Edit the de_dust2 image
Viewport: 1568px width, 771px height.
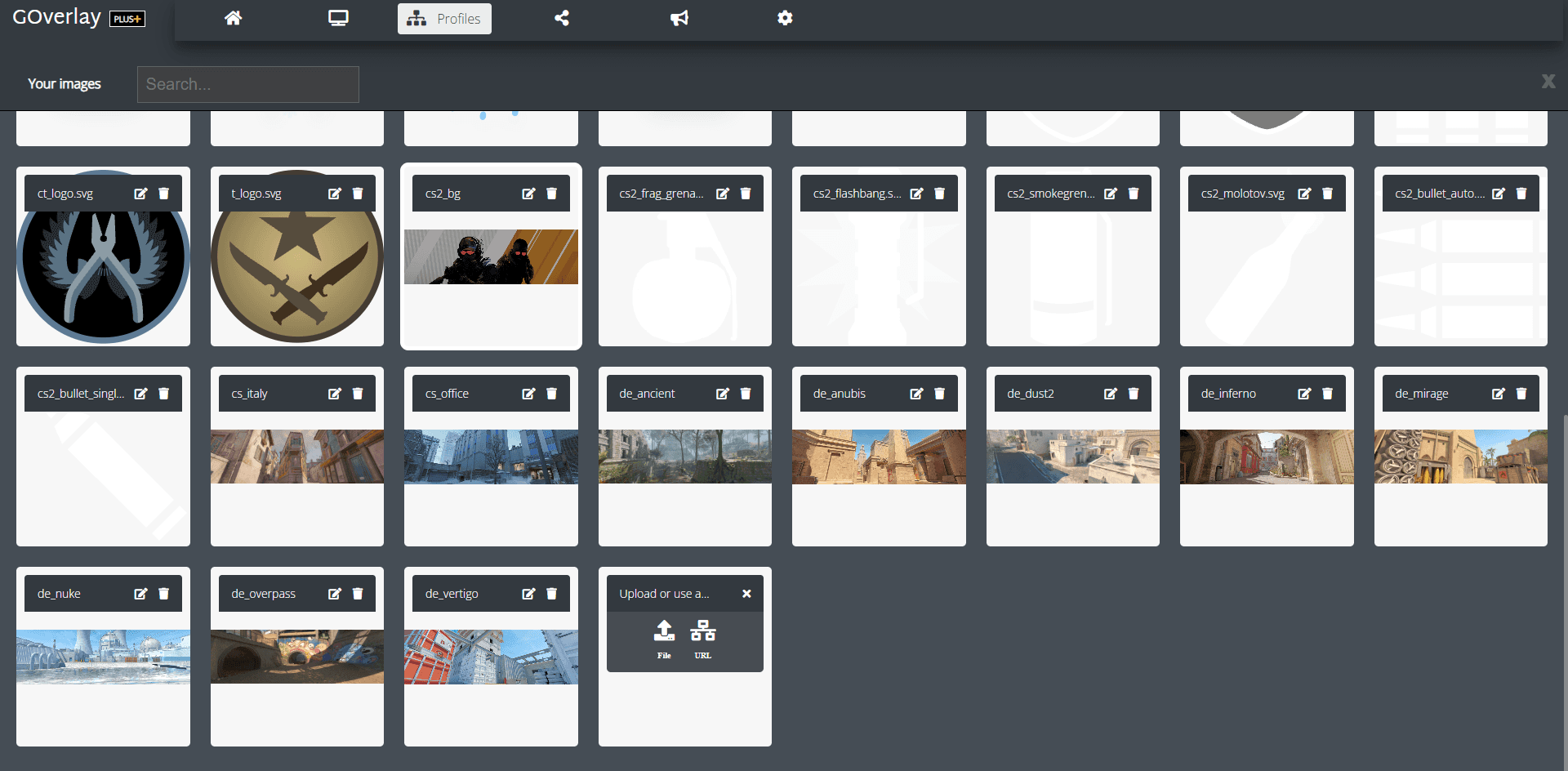pos(1111,394)
